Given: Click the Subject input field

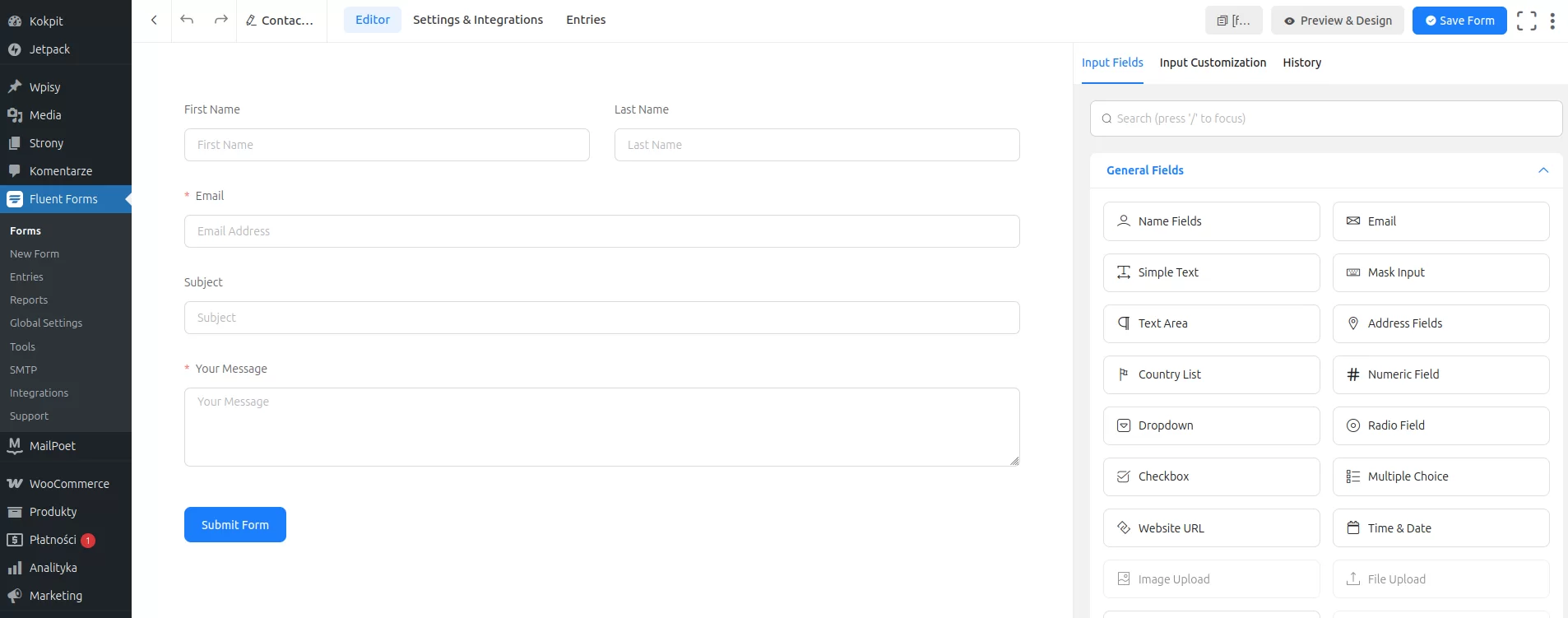Looking at the screenshot, I should tap(602, 318).
